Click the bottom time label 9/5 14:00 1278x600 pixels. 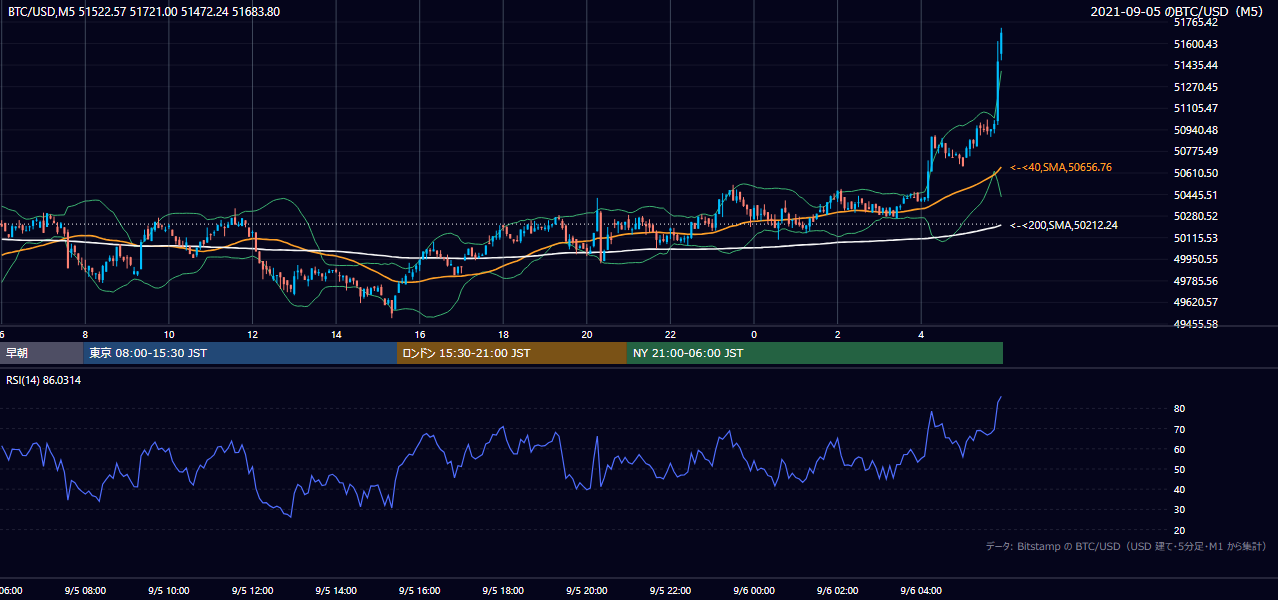click(336, 591)
